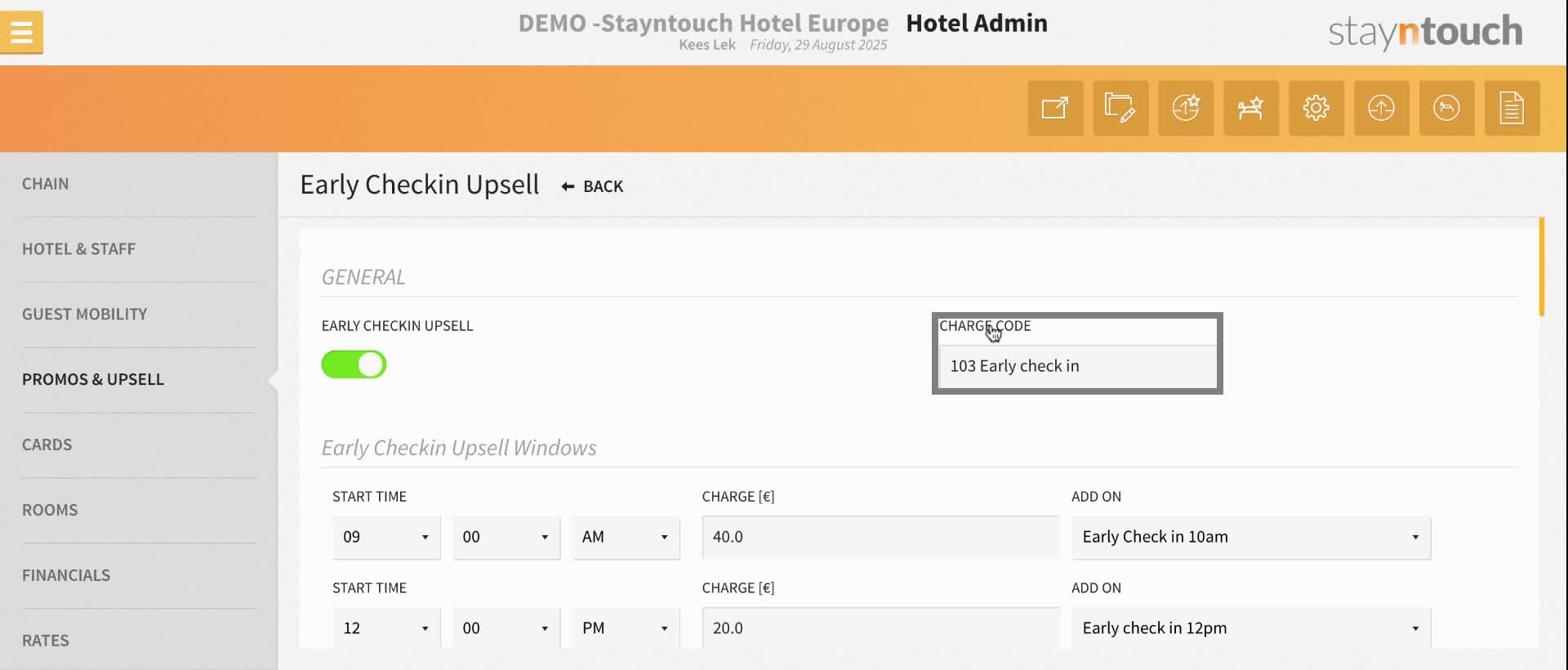This screenshot has width=1568, height=670.
Task: Click the user name Kees Lek
Action: (707, 45)
